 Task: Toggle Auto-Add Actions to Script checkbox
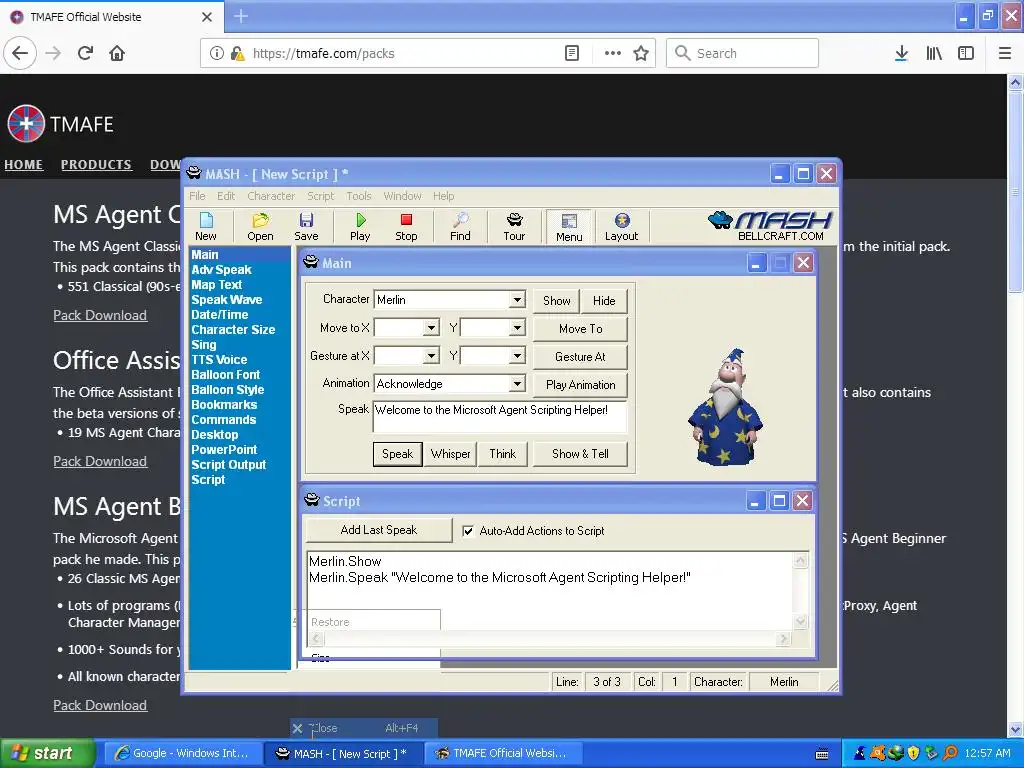point(468,531)
